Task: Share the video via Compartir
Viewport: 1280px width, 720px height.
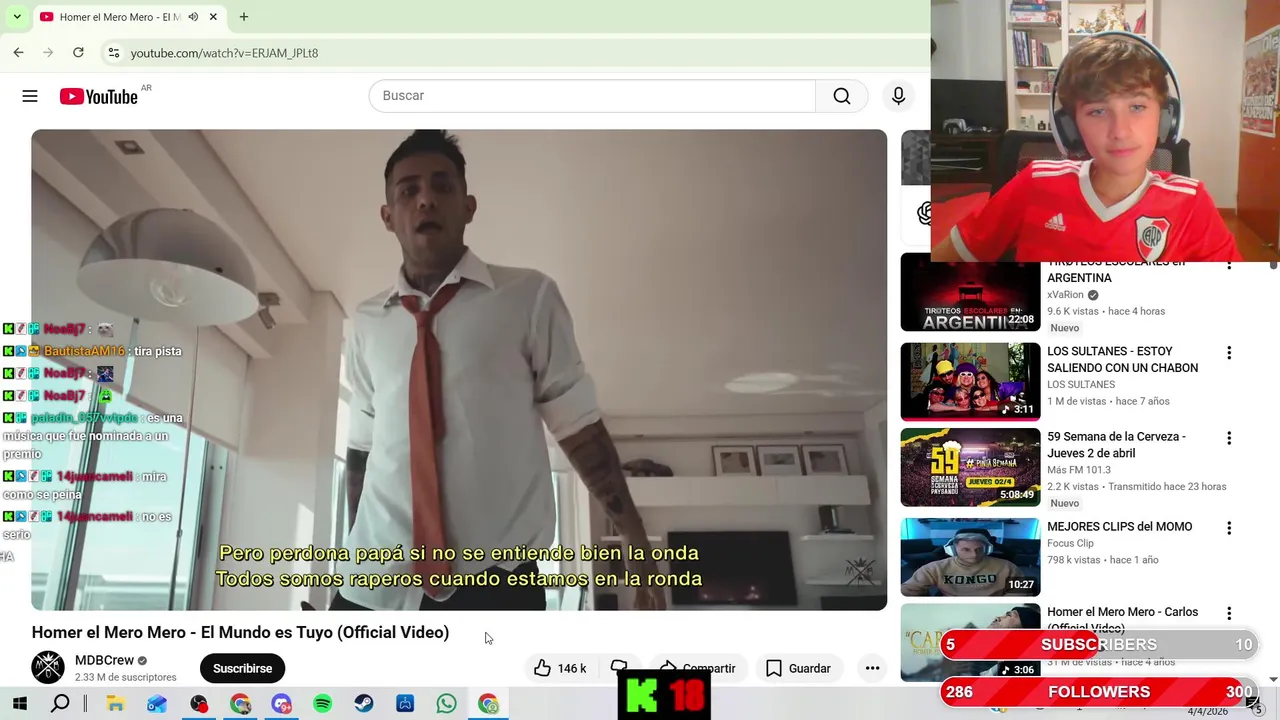Action: (697, 668)
